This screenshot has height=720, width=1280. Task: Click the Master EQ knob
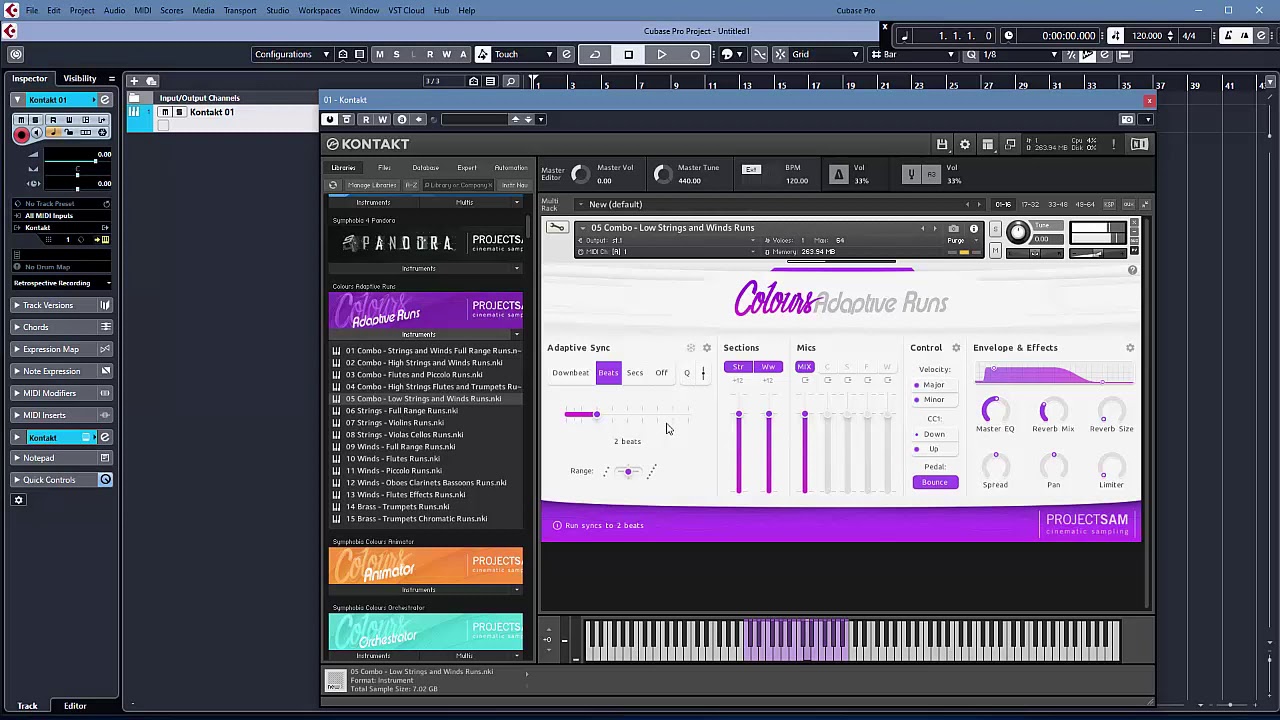(x=994, y=409)
